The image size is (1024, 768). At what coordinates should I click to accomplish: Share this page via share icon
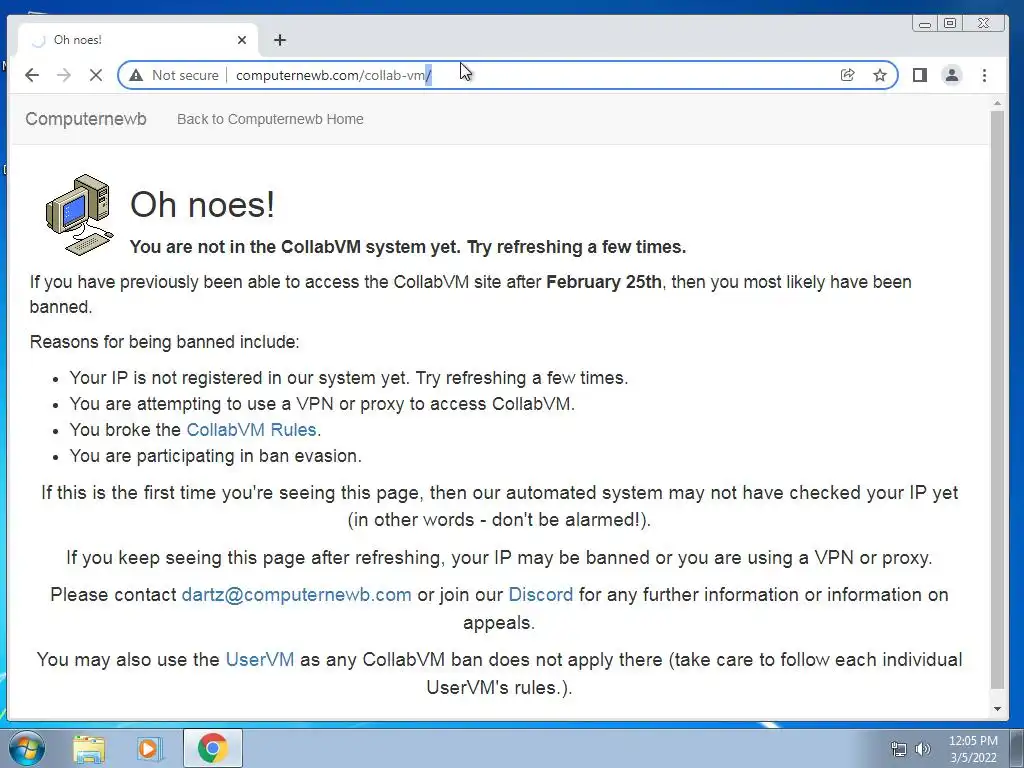pyautogui.click(x=847, y=75)
